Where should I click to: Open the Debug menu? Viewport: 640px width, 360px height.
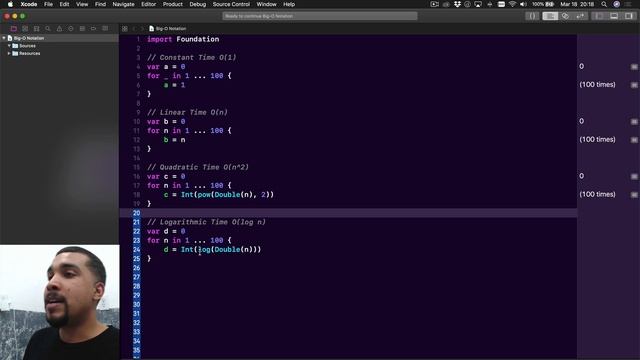tap(198, 4)
